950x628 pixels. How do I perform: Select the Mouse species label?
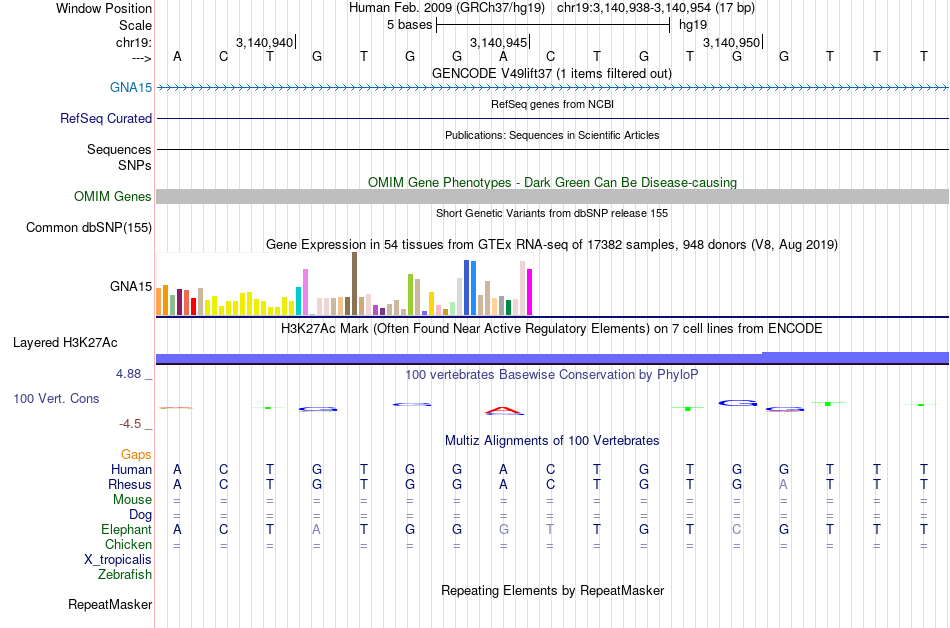click(132, 500)
